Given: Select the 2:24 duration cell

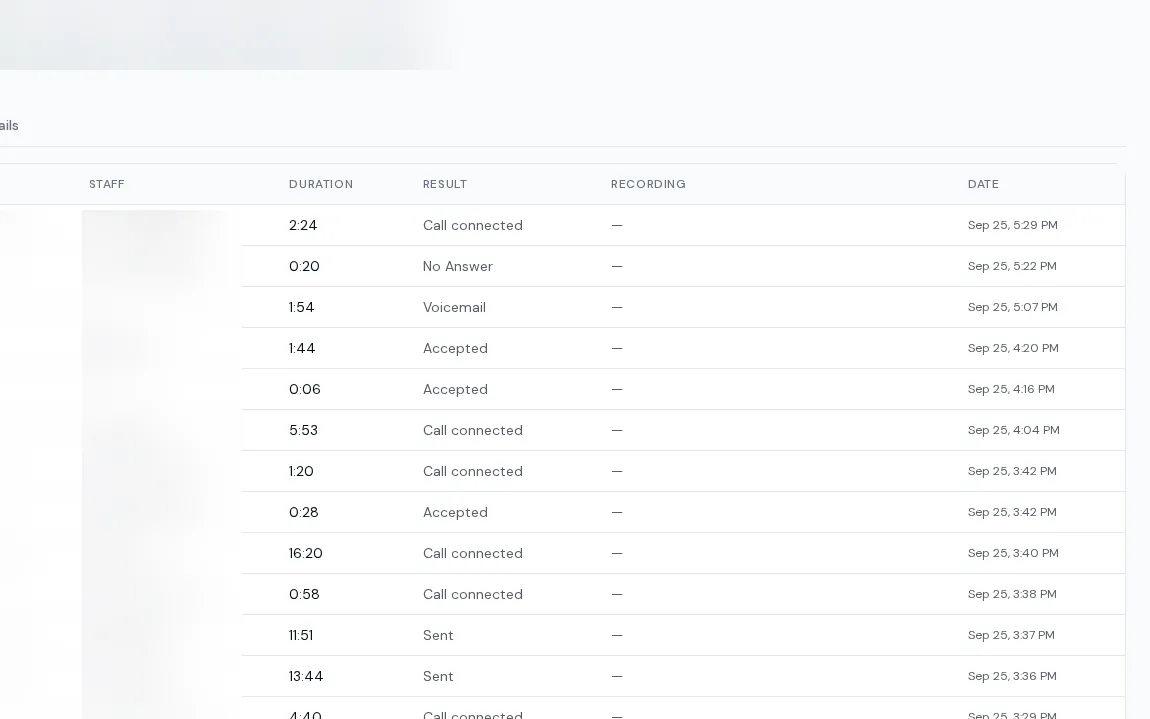Looking at the screenshot, I should click(303, 225).
